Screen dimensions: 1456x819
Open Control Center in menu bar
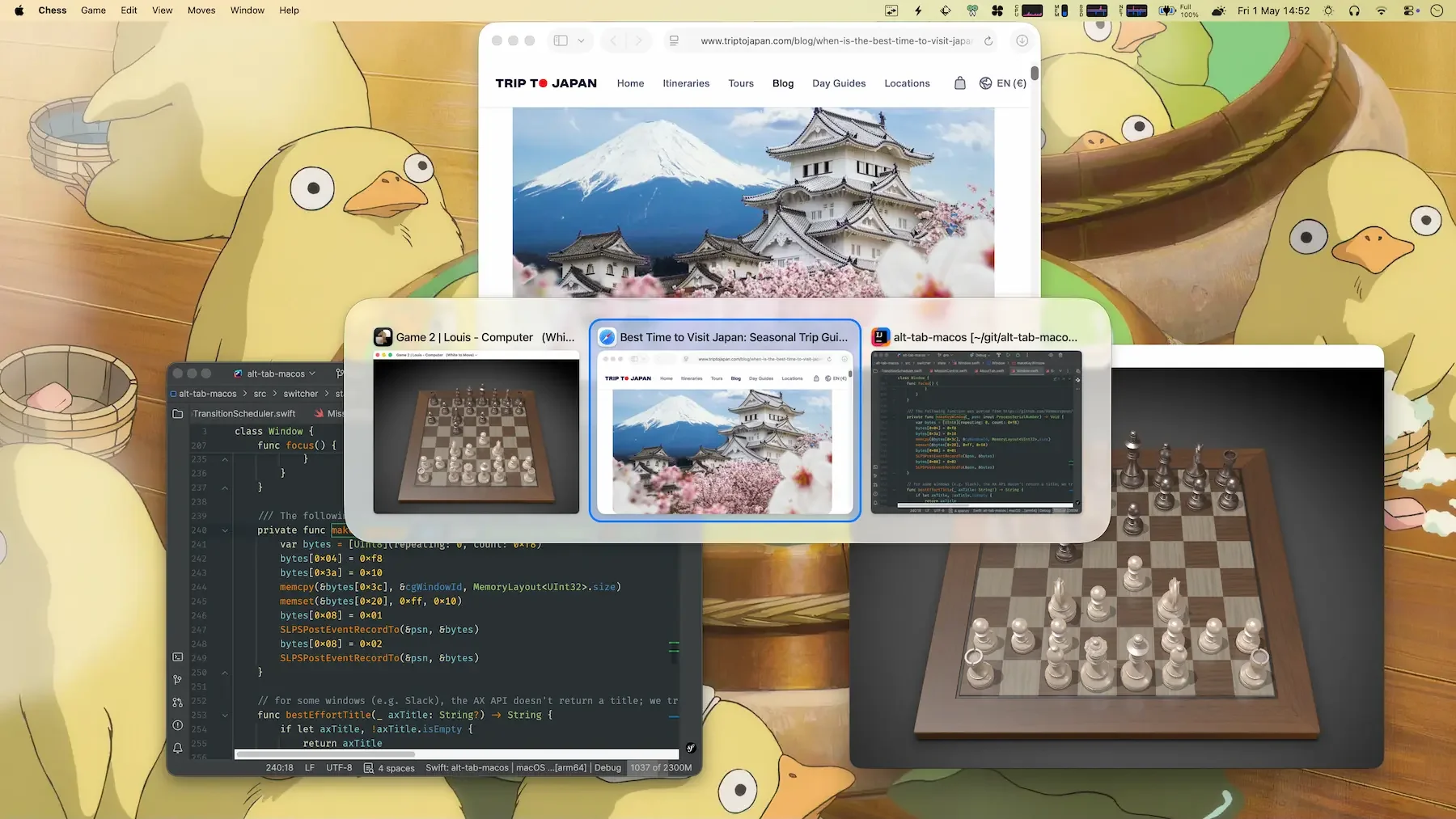[x=1411, y=11]
